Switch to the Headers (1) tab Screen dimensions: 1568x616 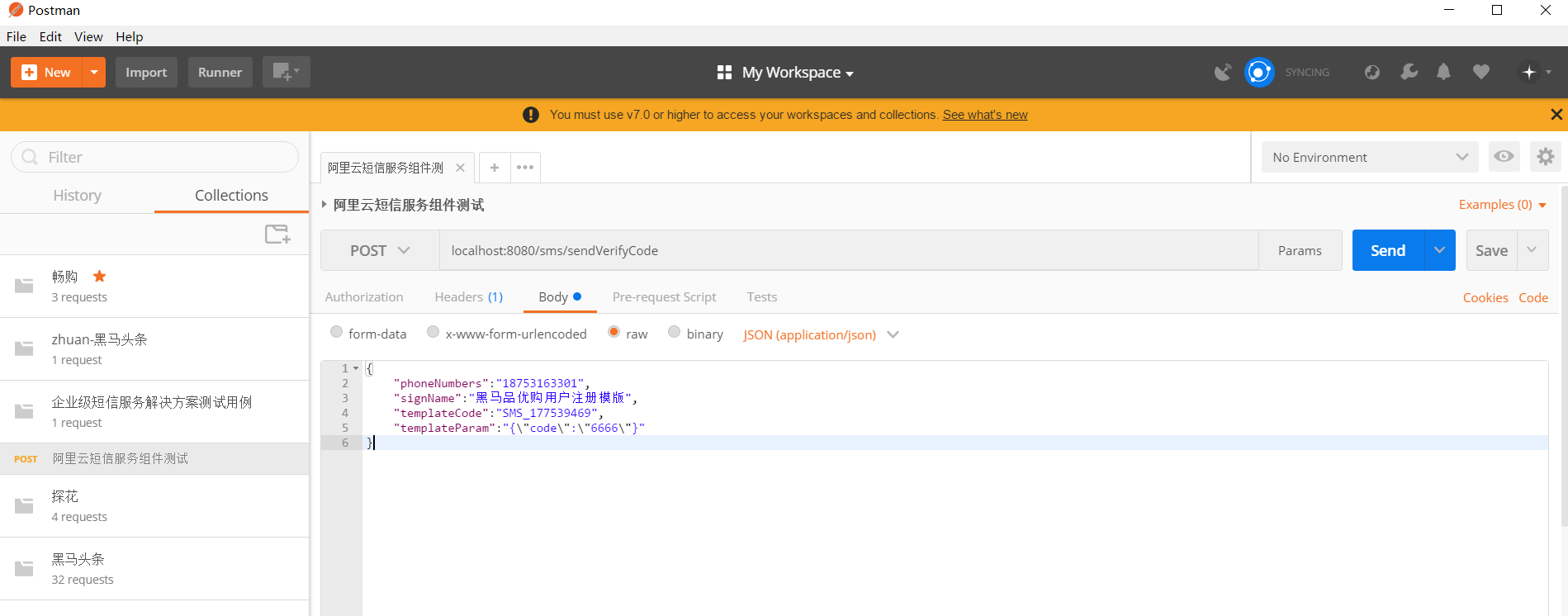coord(468,297)
